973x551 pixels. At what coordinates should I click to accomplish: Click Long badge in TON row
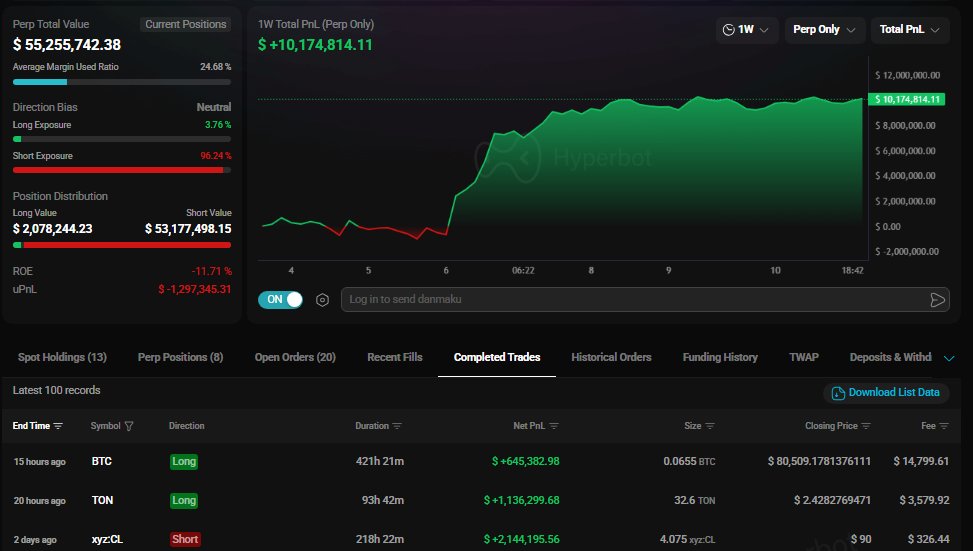tap(184, 501)
